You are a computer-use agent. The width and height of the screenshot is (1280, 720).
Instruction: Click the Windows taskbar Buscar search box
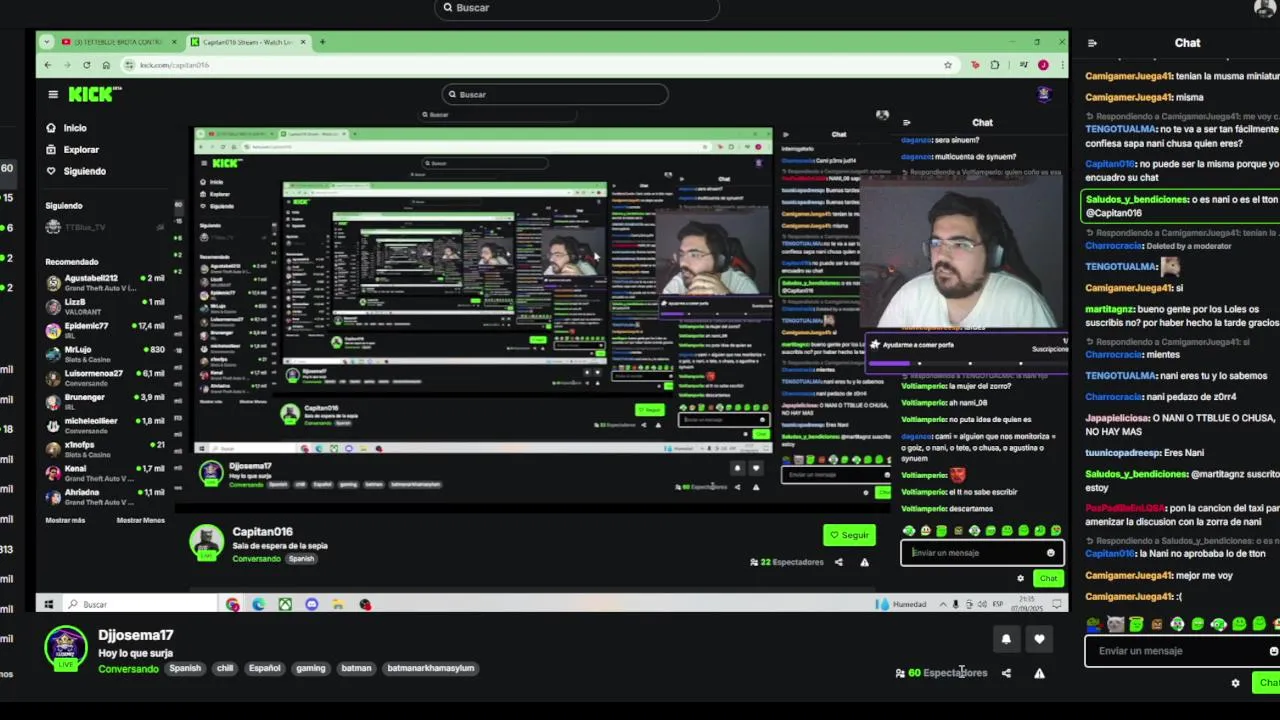pos(140,604)
